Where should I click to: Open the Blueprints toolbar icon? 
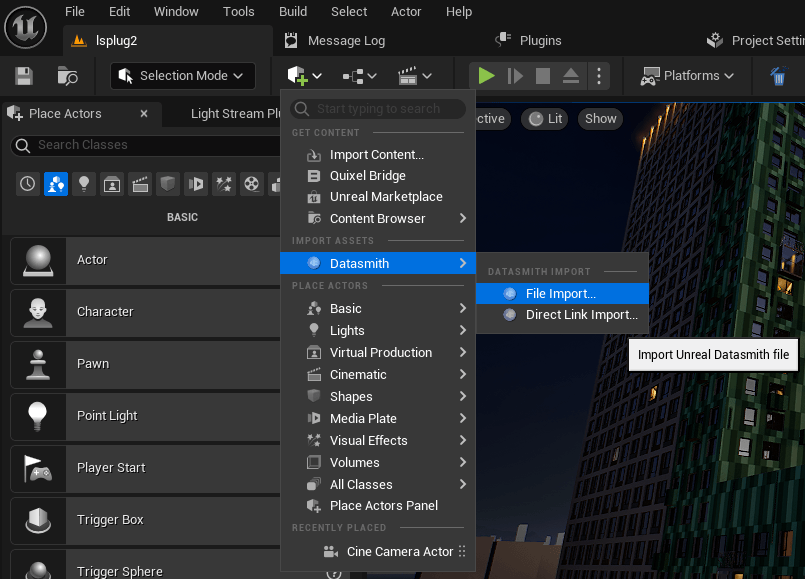click(x=353, y=76)
